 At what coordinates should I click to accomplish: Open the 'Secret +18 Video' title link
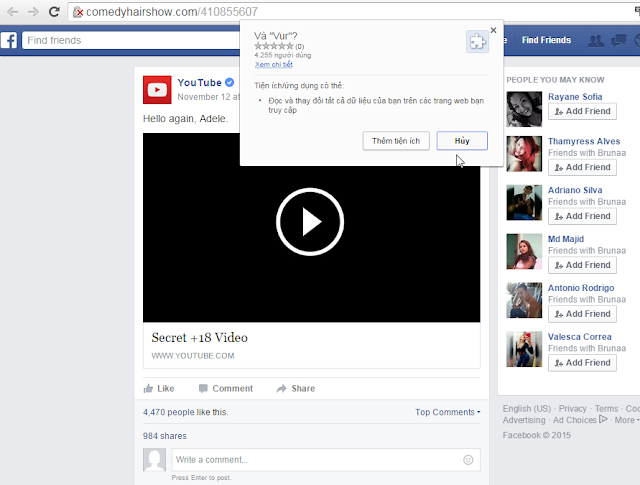coord(200,338)
